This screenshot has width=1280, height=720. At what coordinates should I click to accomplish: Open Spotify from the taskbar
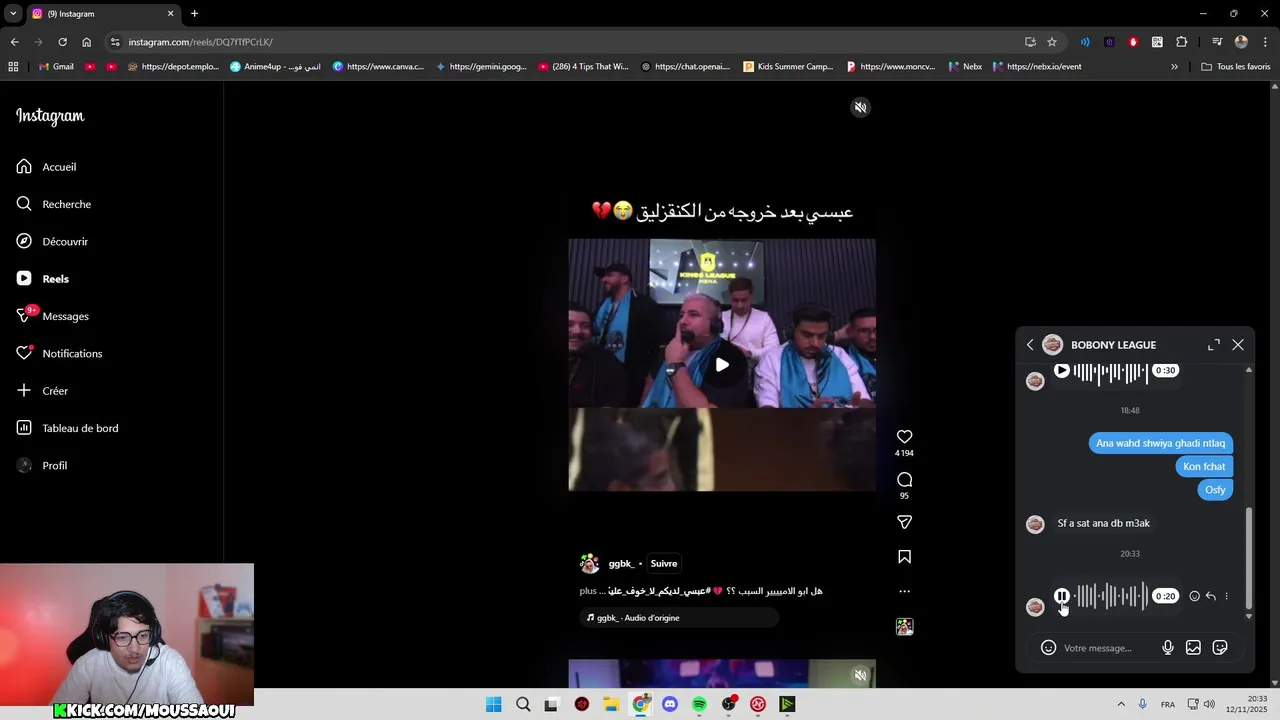tap(699, 704)
